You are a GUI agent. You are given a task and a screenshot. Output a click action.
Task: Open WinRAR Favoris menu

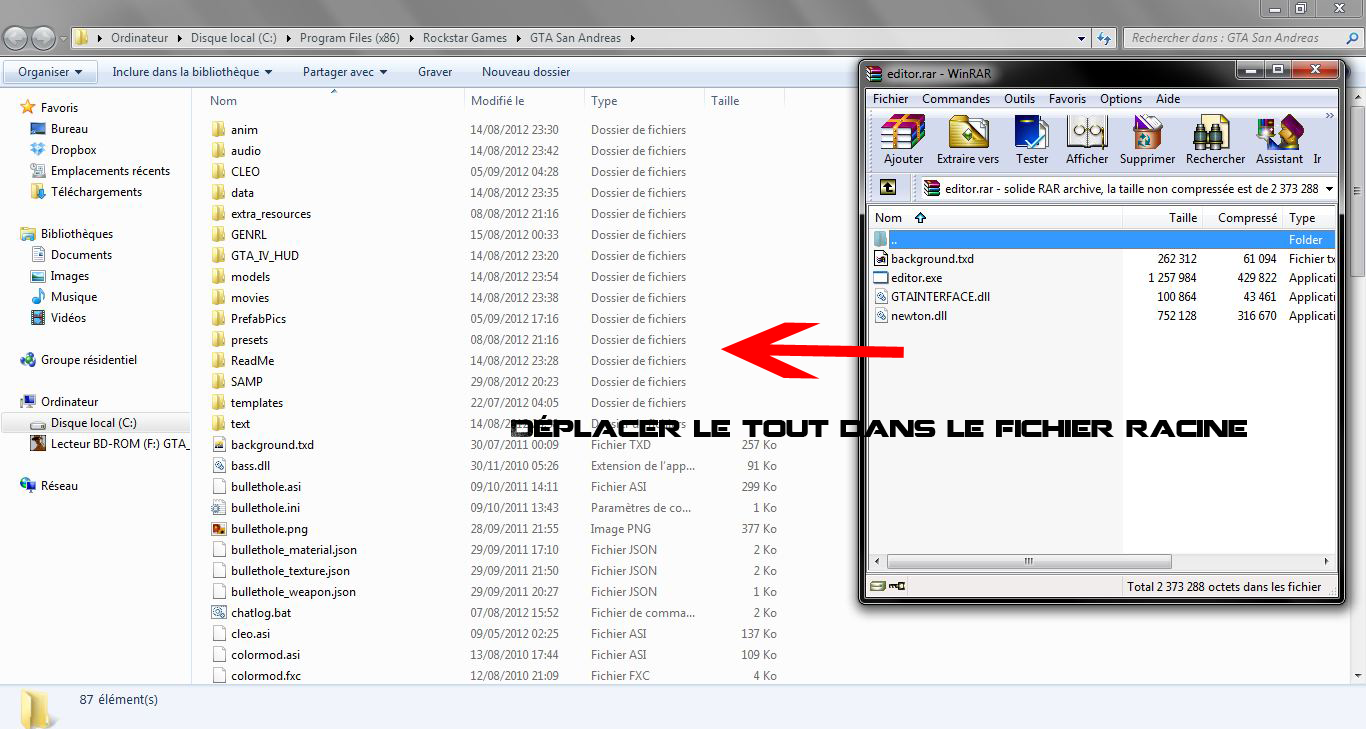click(x=1067, y=99)
